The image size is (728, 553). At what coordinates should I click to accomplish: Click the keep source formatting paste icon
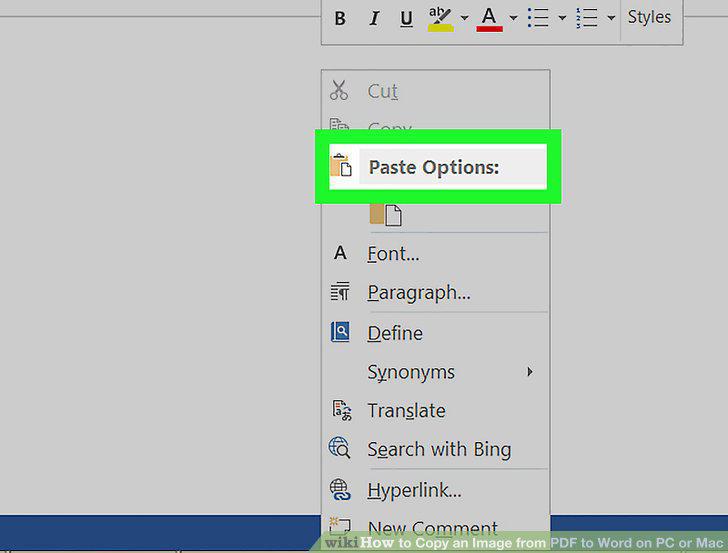386,214
